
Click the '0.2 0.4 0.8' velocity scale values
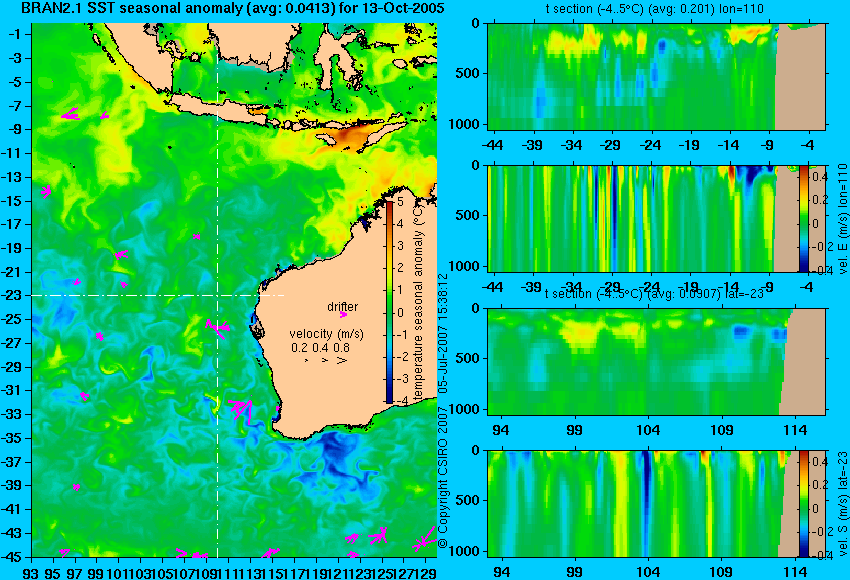pyautogui.click(x=320, y=347)
